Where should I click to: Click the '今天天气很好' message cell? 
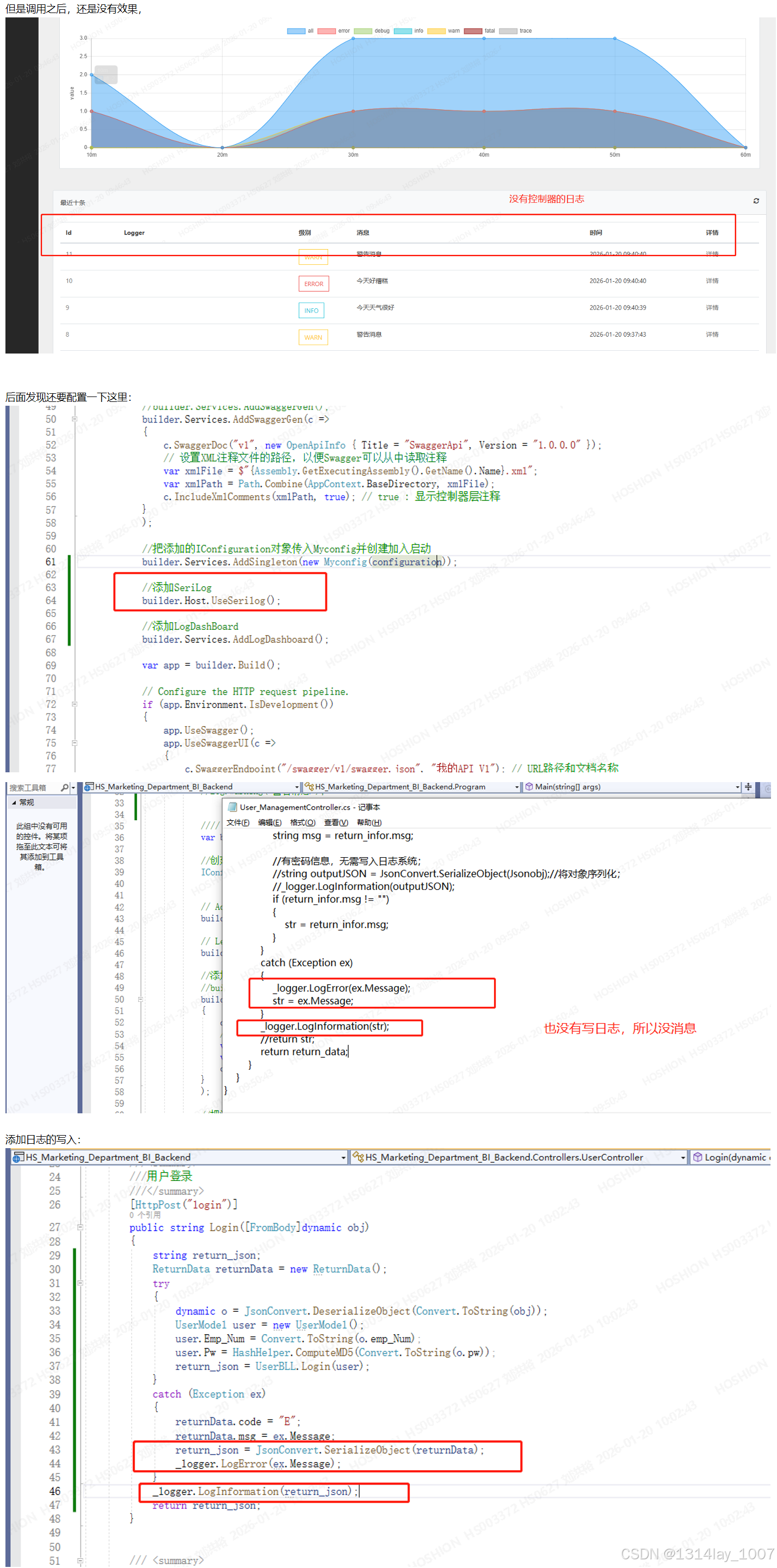click(375, 308)
